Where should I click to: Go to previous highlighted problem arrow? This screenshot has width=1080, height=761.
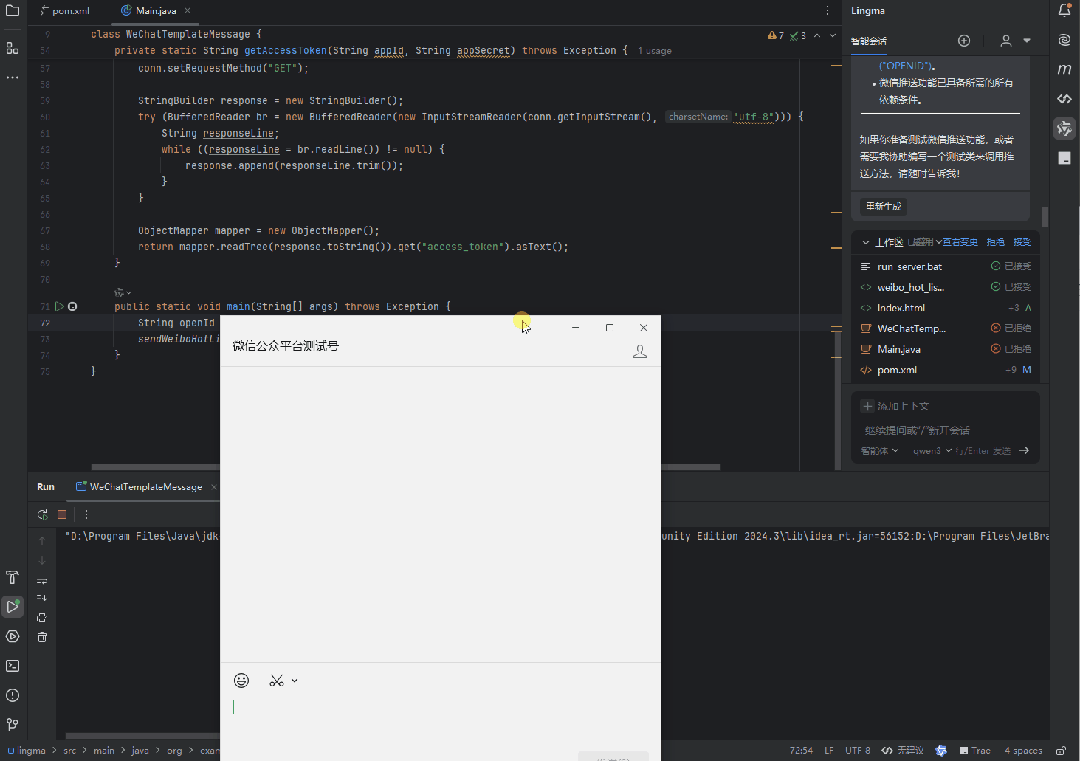[817, 35]
